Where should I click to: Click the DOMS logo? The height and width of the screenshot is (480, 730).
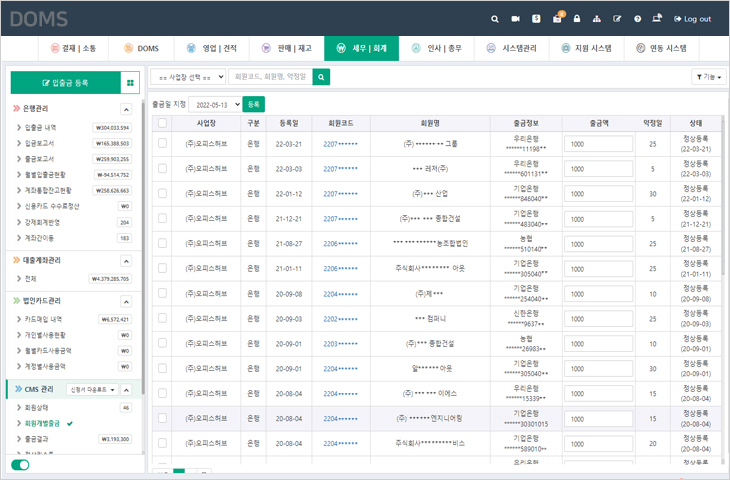(39, 19)
